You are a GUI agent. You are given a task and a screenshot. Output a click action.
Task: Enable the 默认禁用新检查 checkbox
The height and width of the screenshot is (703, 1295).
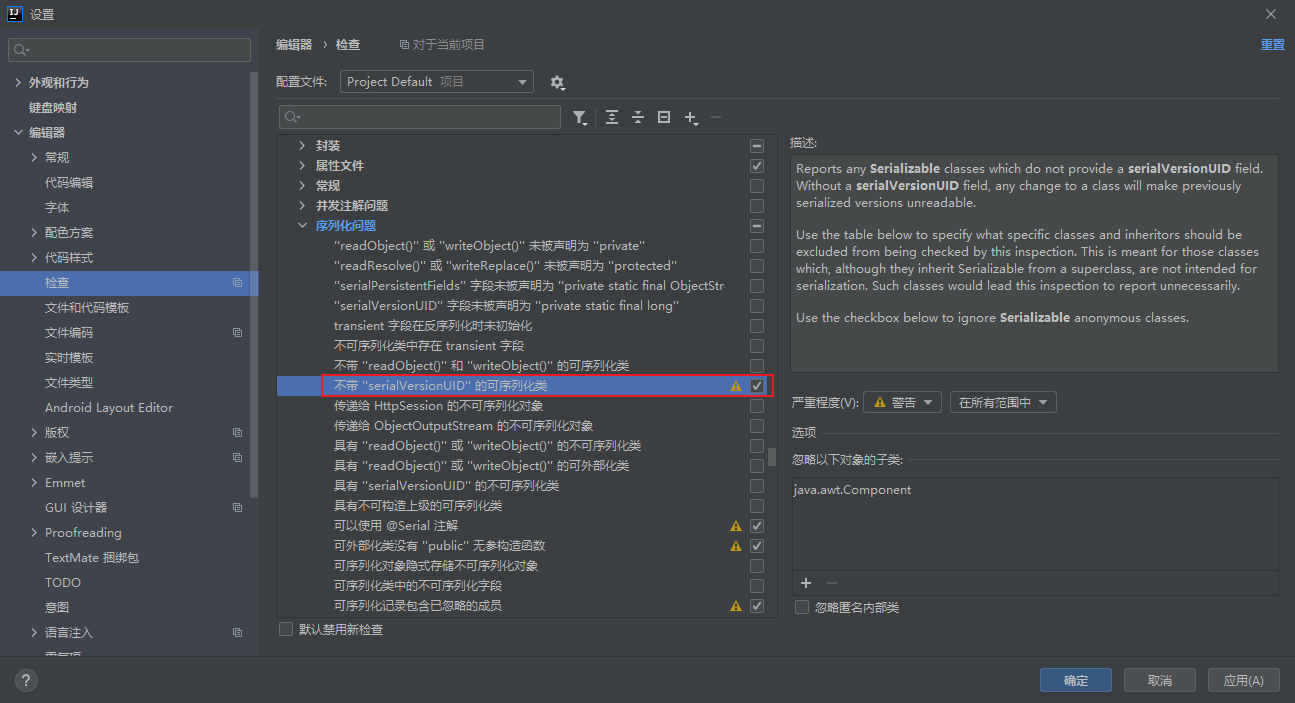pyautogui.click(x=285, y=629)
